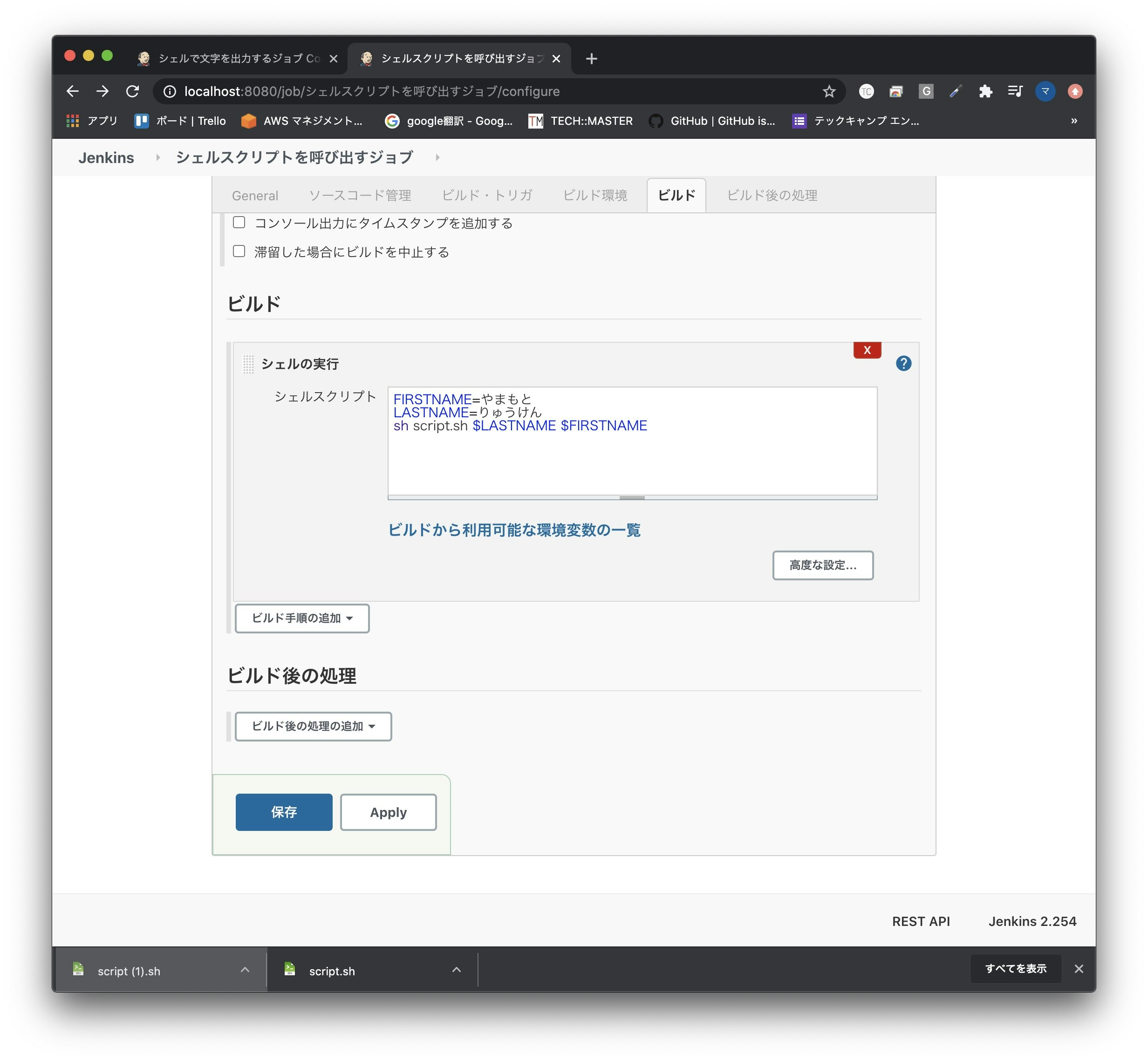The height and width of the screenshot is (1061, 1148).
Task: Click the 保存 save button
Action: pos(284,812)
